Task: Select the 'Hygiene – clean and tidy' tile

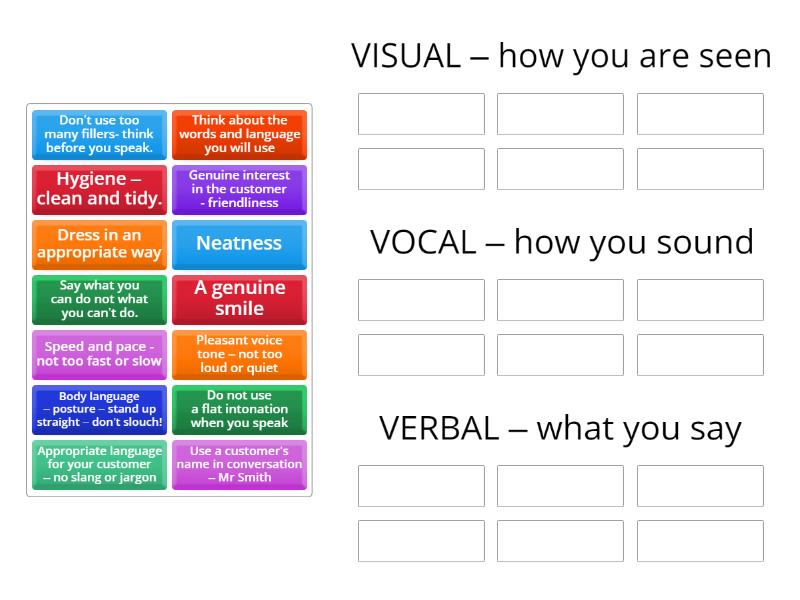Action: tap(99, 190)
